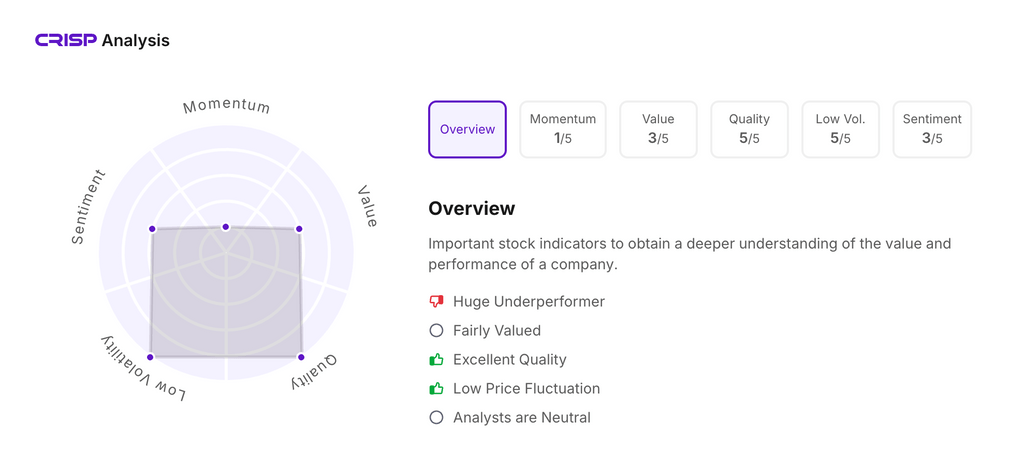Click the Quality data point on radar chart

[300, 356]
